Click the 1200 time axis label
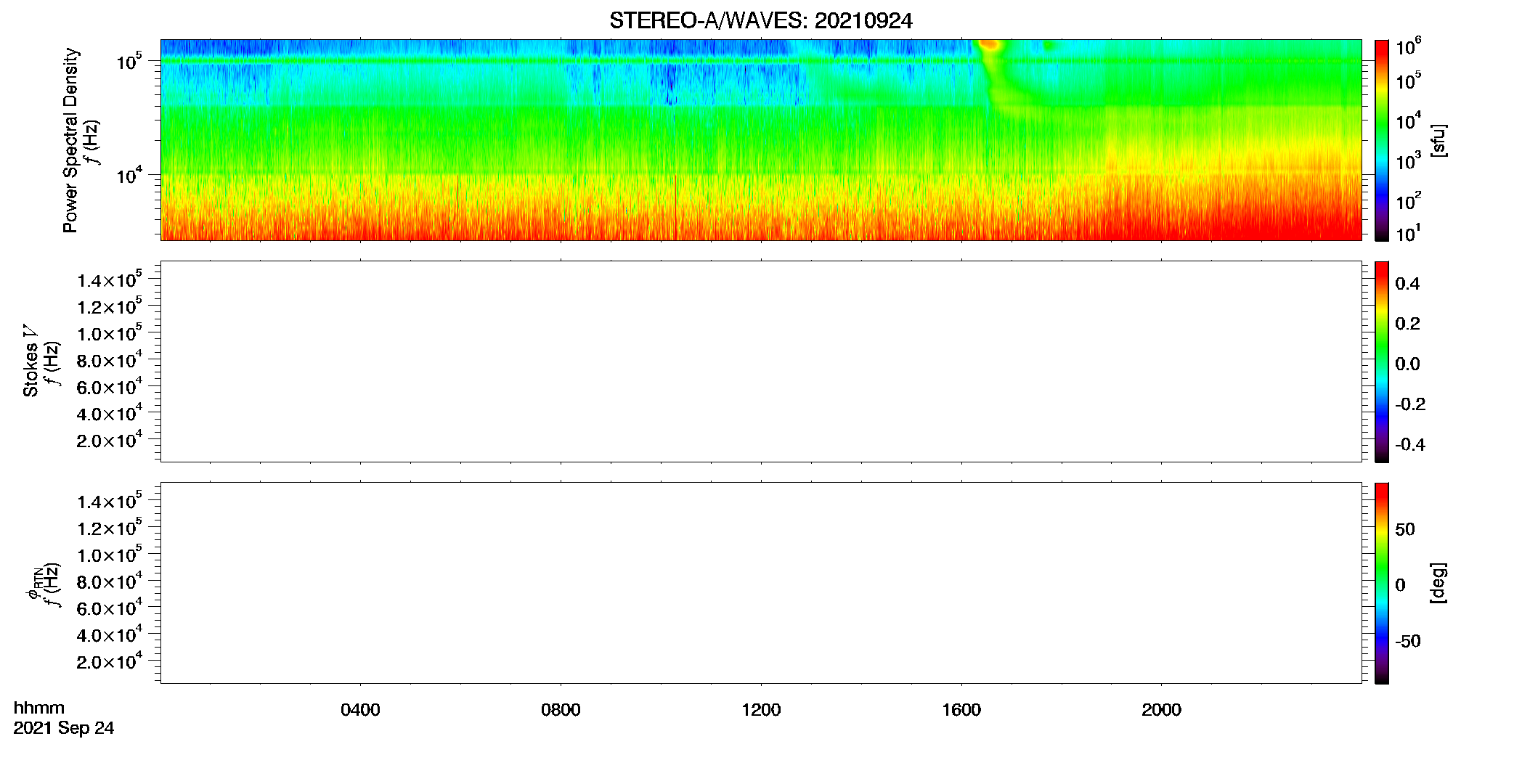The height and width of the screenshot is (784, 1522). click(761, 710)
